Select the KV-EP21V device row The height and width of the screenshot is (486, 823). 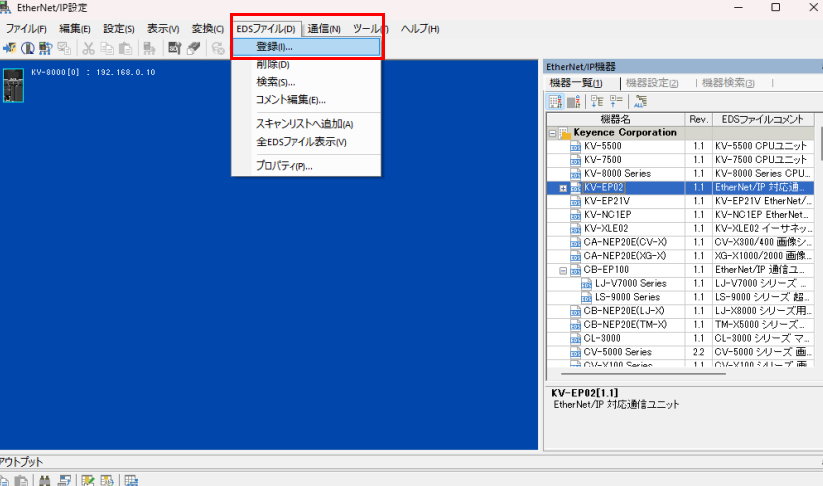pyautogui.click(x=681, y=201)
